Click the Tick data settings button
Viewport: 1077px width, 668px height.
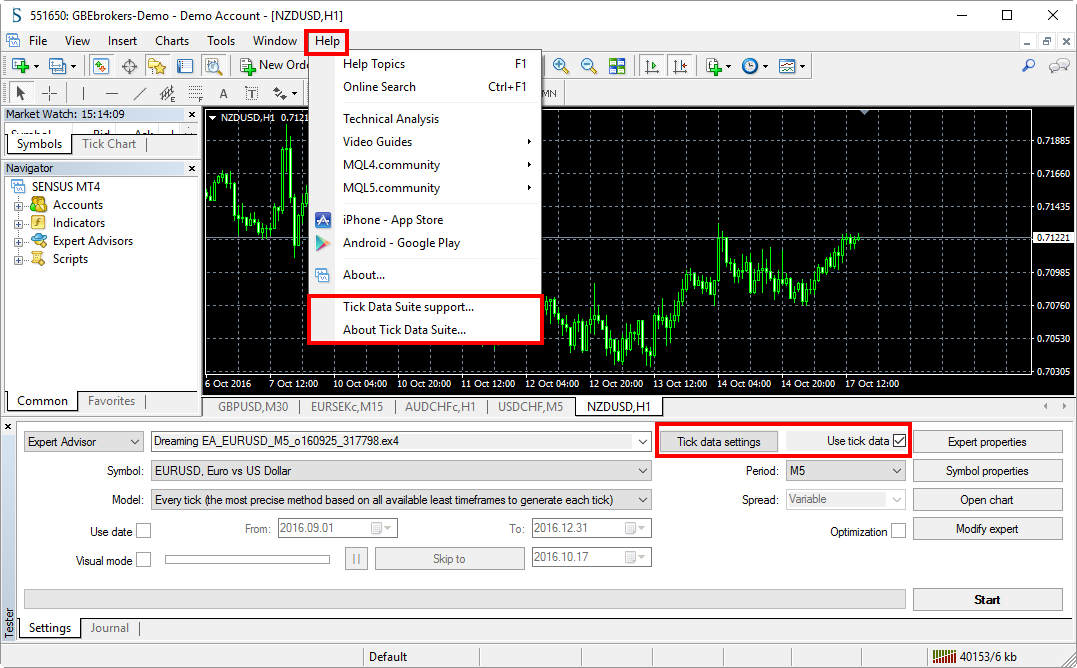718,441
